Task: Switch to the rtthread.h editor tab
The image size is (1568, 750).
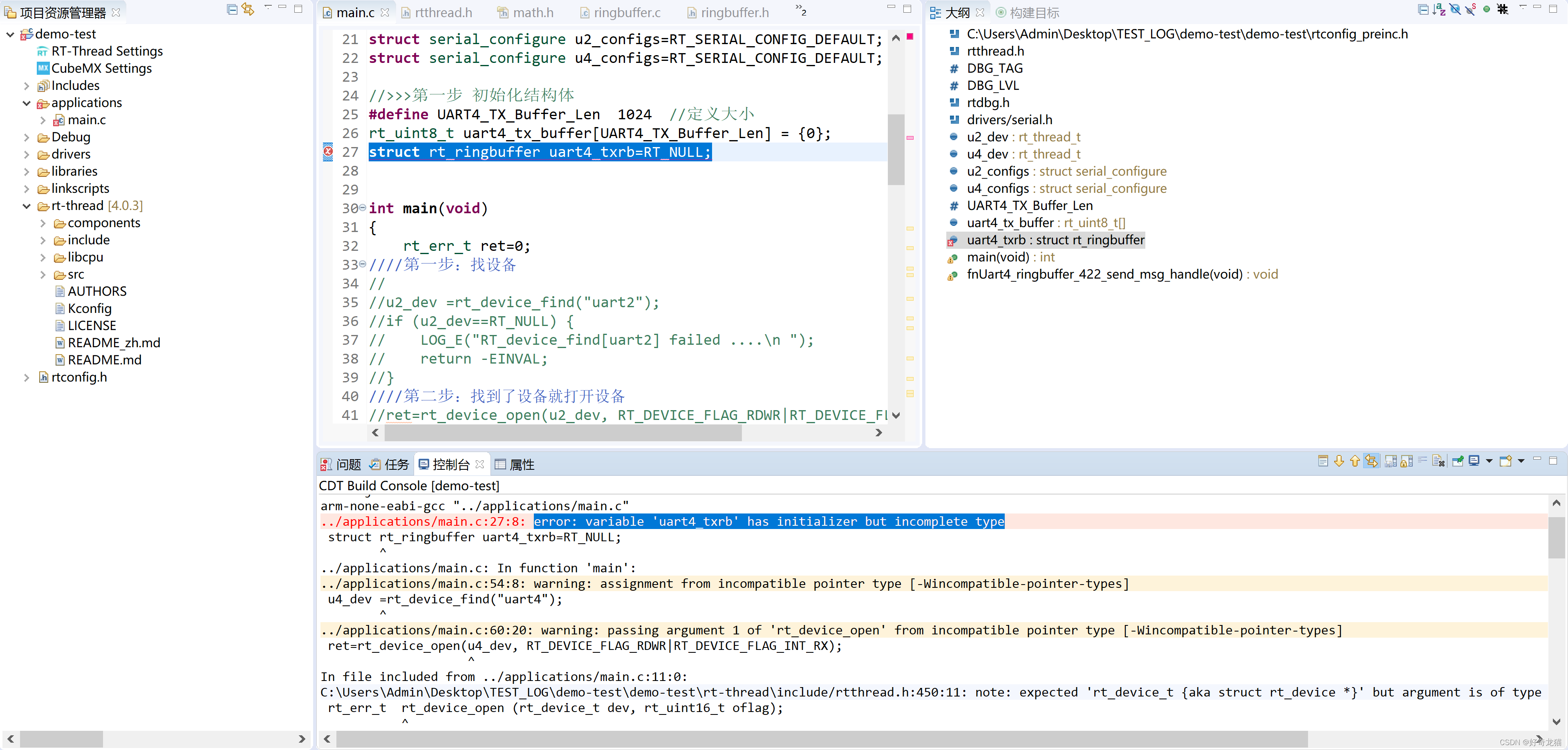Action: coord(437,12)
